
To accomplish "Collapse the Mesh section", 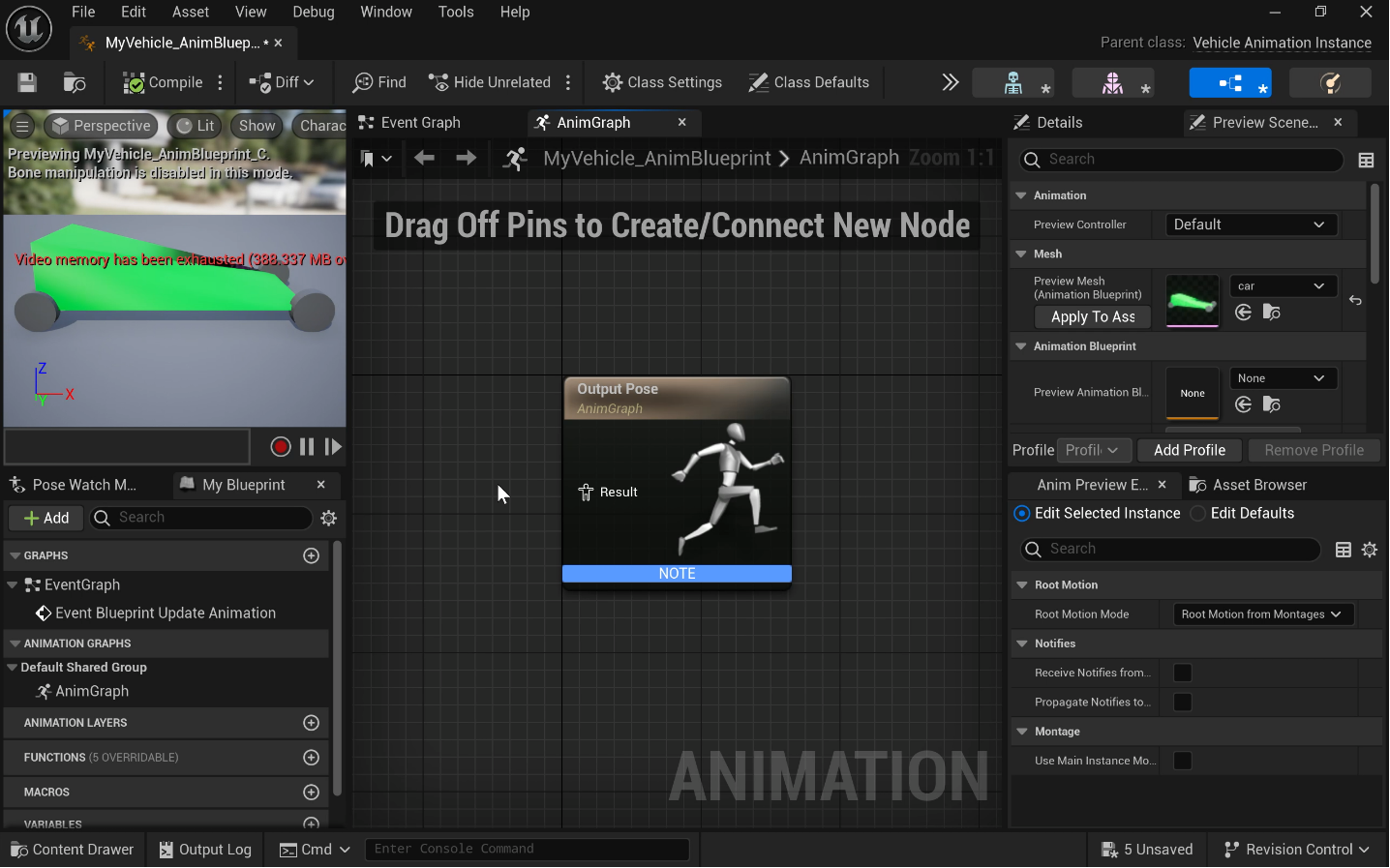I will click(1021, 254).
